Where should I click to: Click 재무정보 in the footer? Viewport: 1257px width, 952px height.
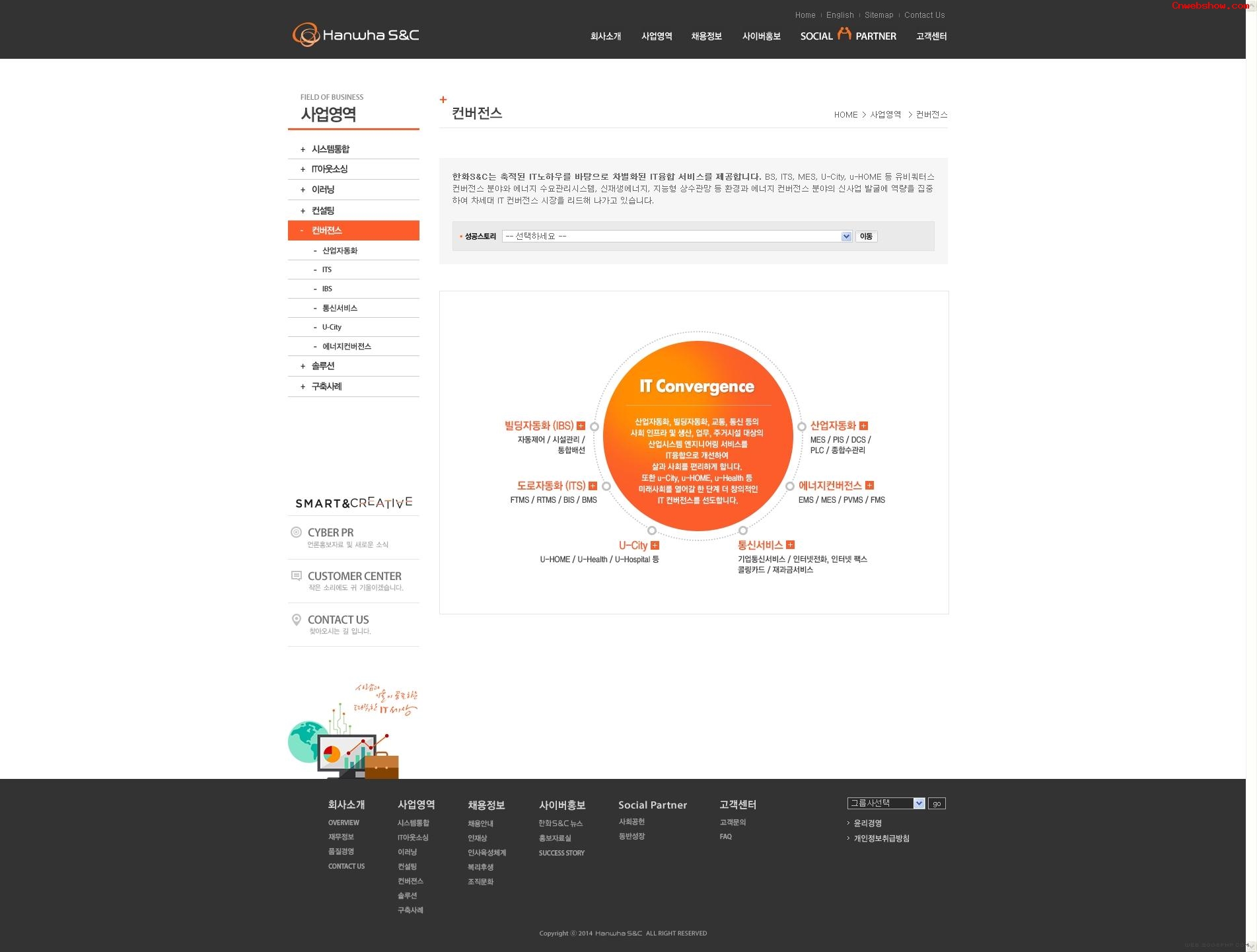(341, 838)
